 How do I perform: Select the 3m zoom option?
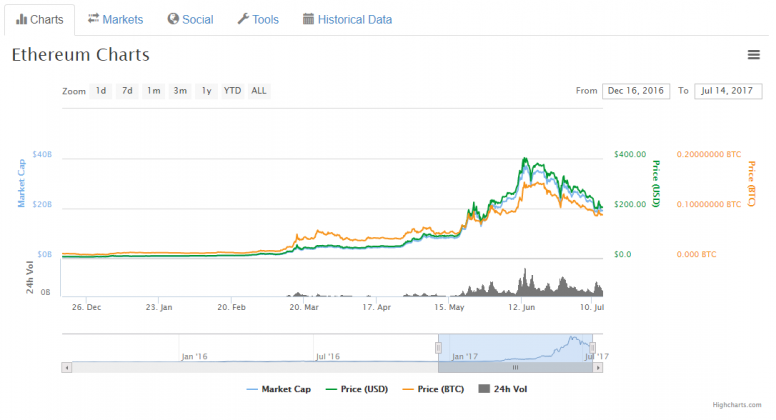(x=180, y=91)
